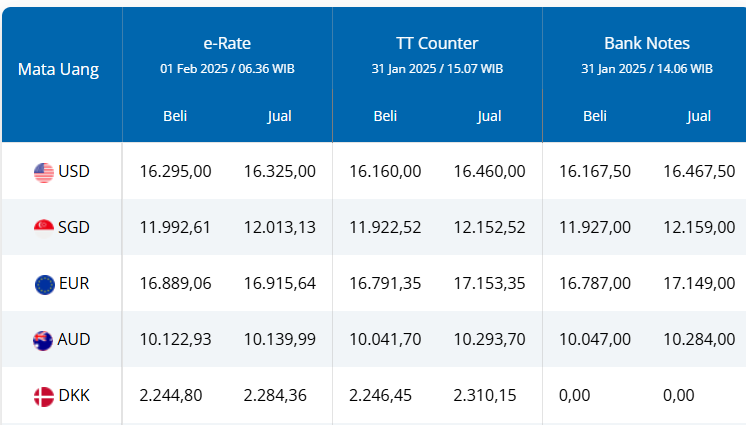Click the Beli subheader under e-Rate
The height and width of the screenshot is (425, 746).
point(175,116)
